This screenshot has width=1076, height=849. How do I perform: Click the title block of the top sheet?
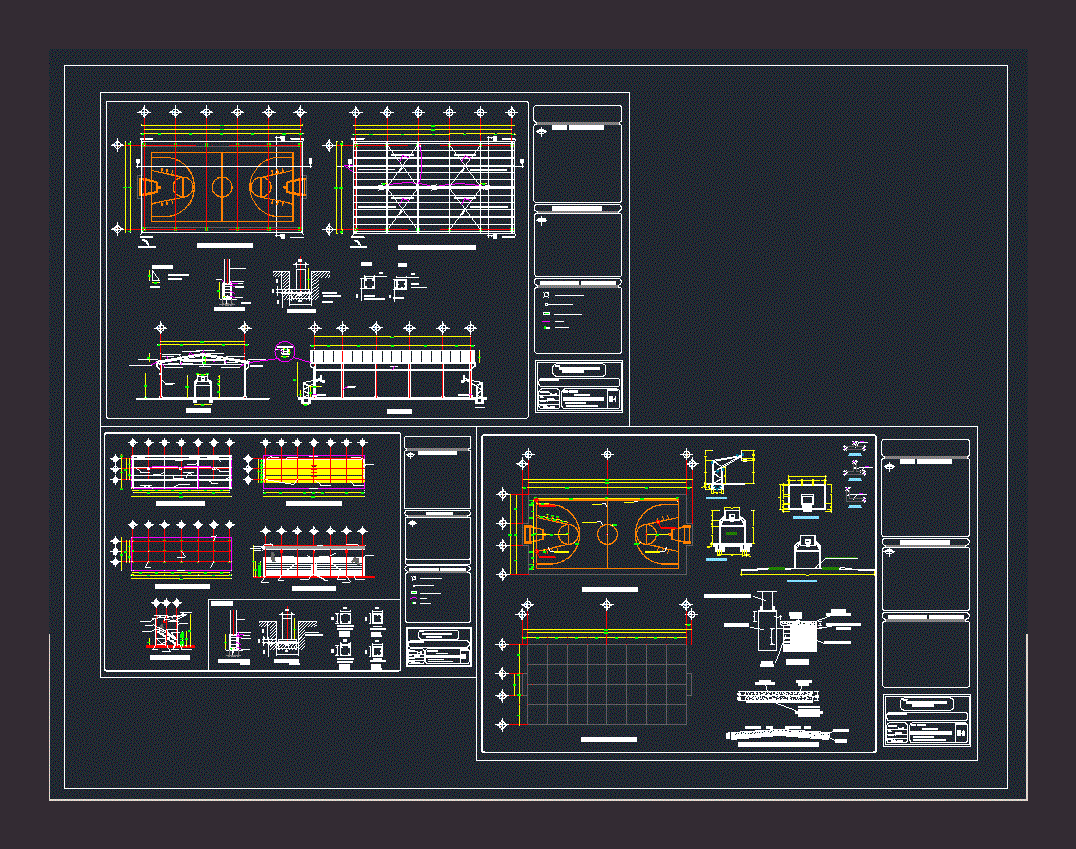pyautogui.click(x=578, y=386)
